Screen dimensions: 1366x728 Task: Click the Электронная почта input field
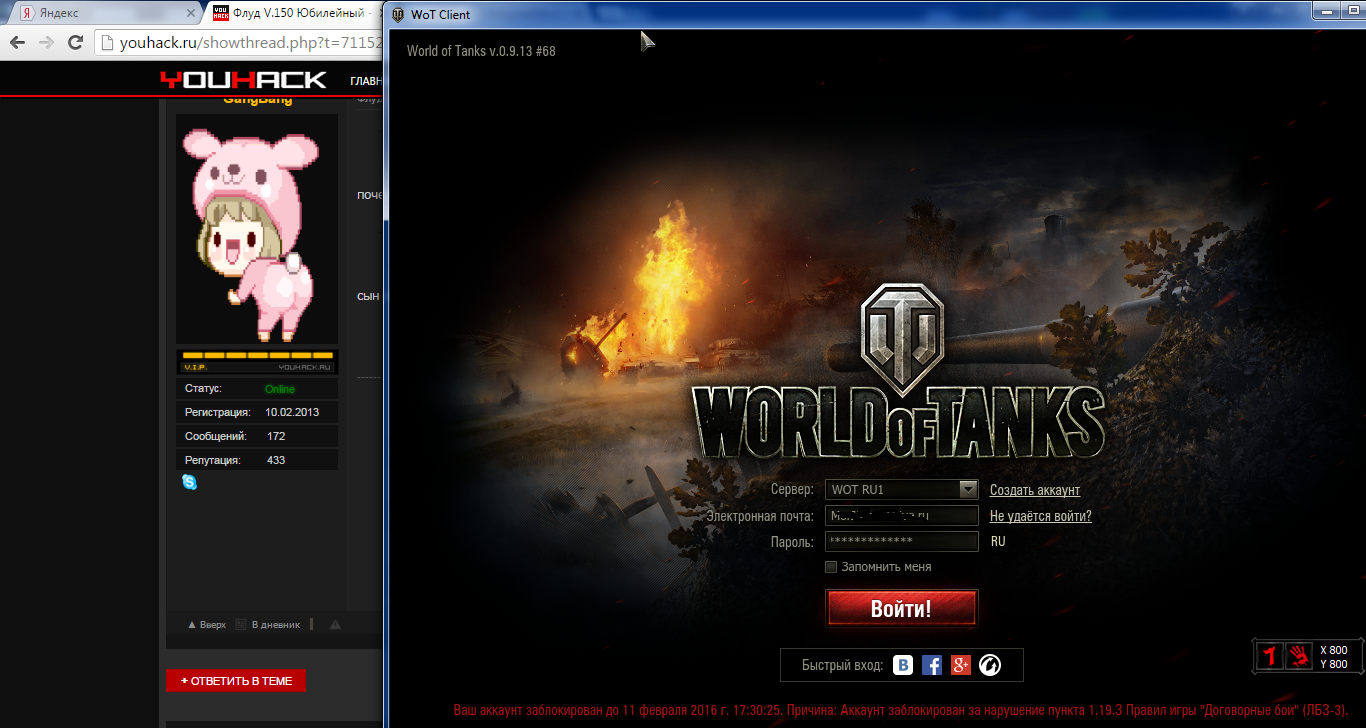click(902, 516)
